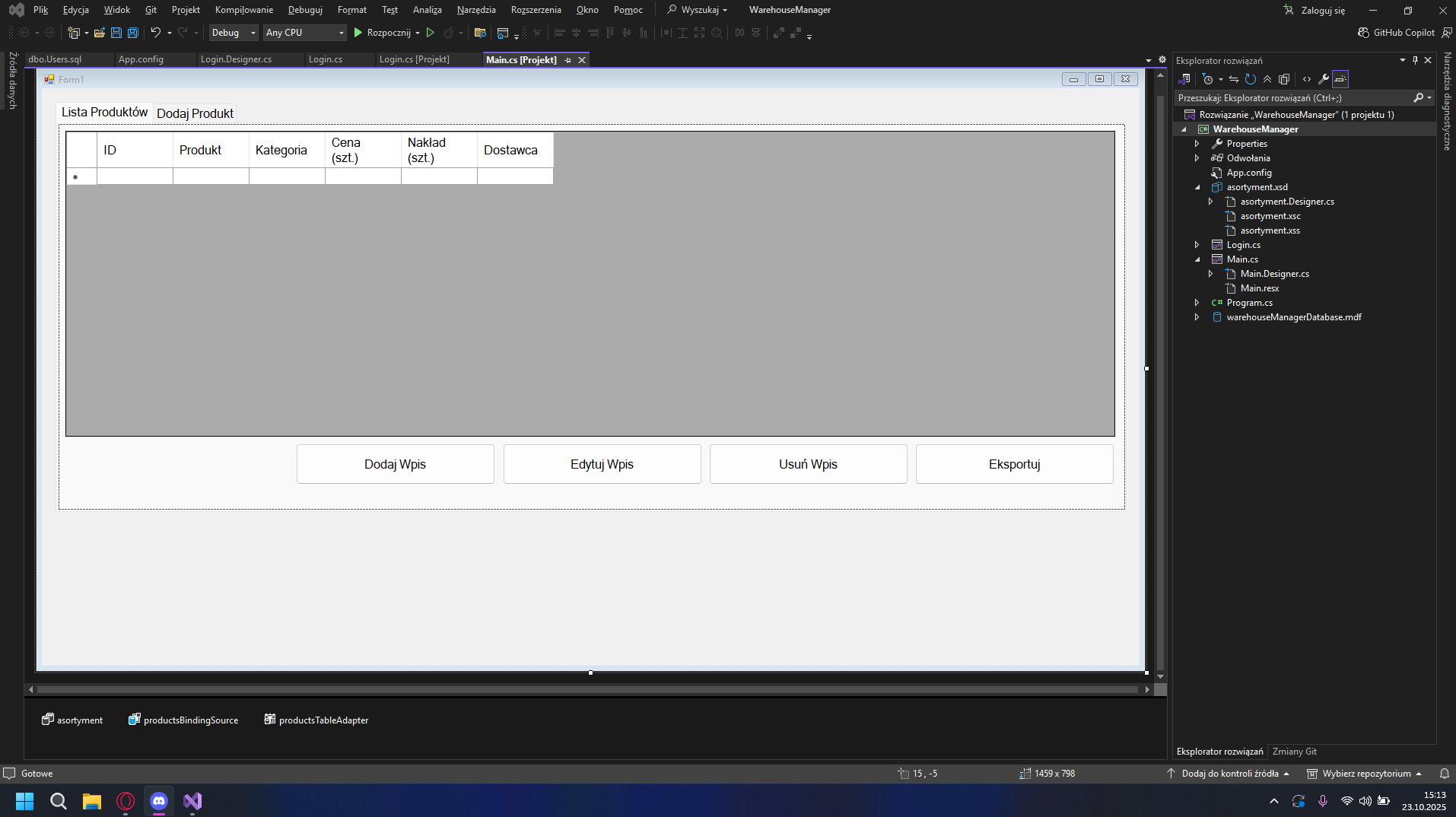Click the Dodaj Wpis button
The width and height of the screenshot is (1456, 817).
(395, 464)
